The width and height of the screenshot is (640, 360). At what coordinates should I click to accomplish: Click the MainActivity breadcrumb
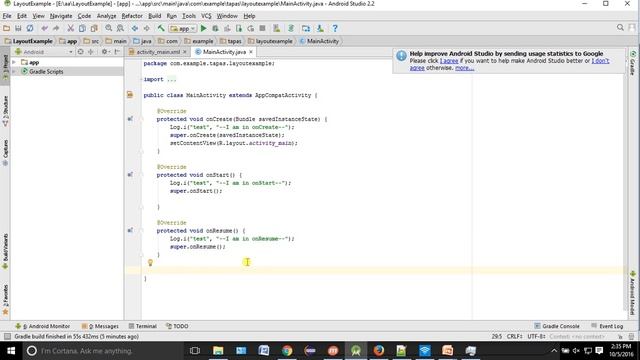[319, 41]
